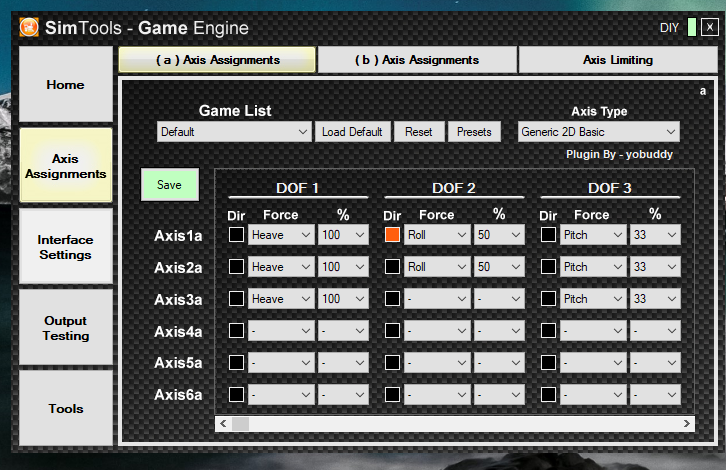
Task: Open Axis3a DOF 2 empty force dropdown
Action: pos(437,299)
